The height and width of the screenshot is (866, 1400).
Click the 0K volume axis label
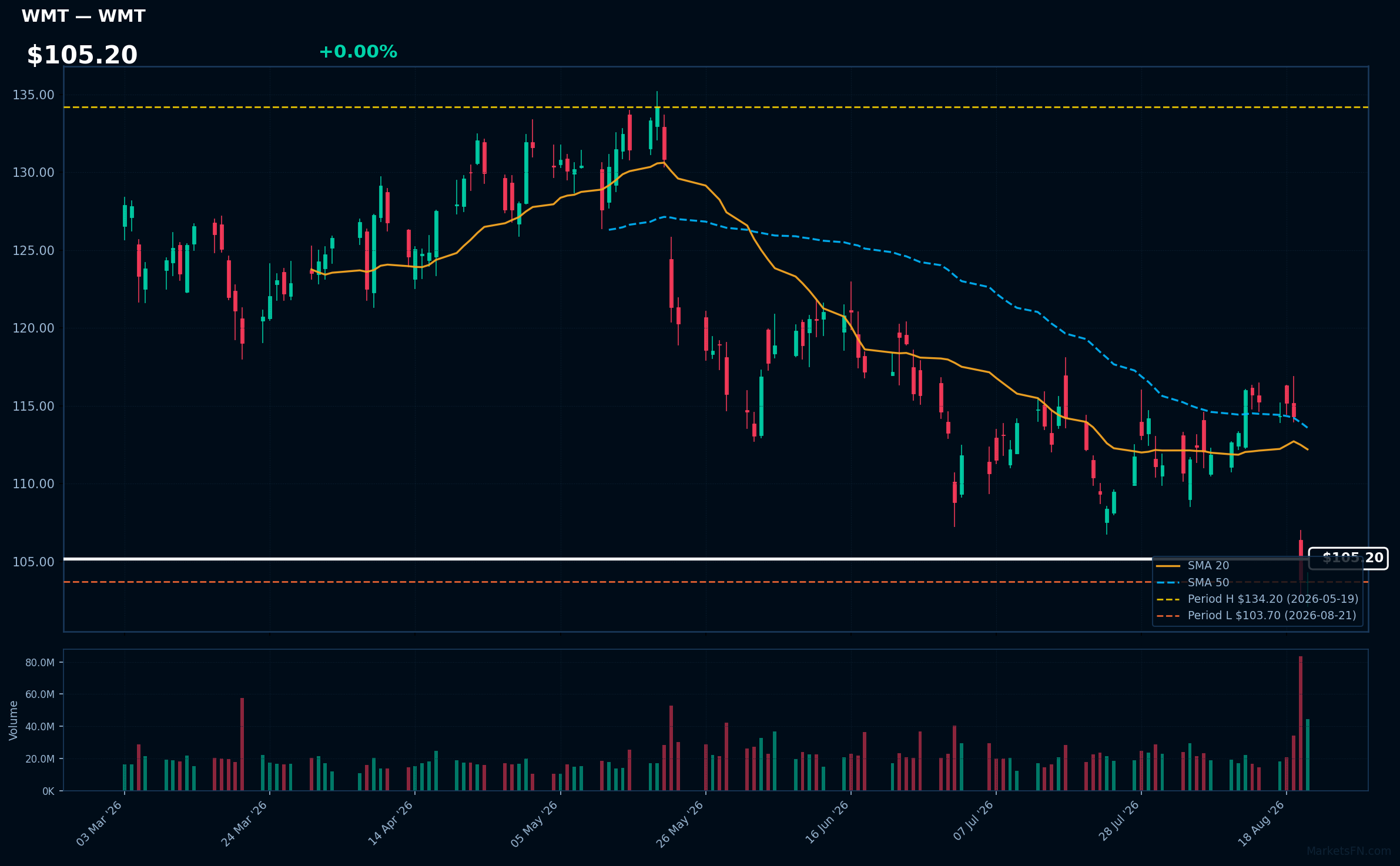click(48, 791)
